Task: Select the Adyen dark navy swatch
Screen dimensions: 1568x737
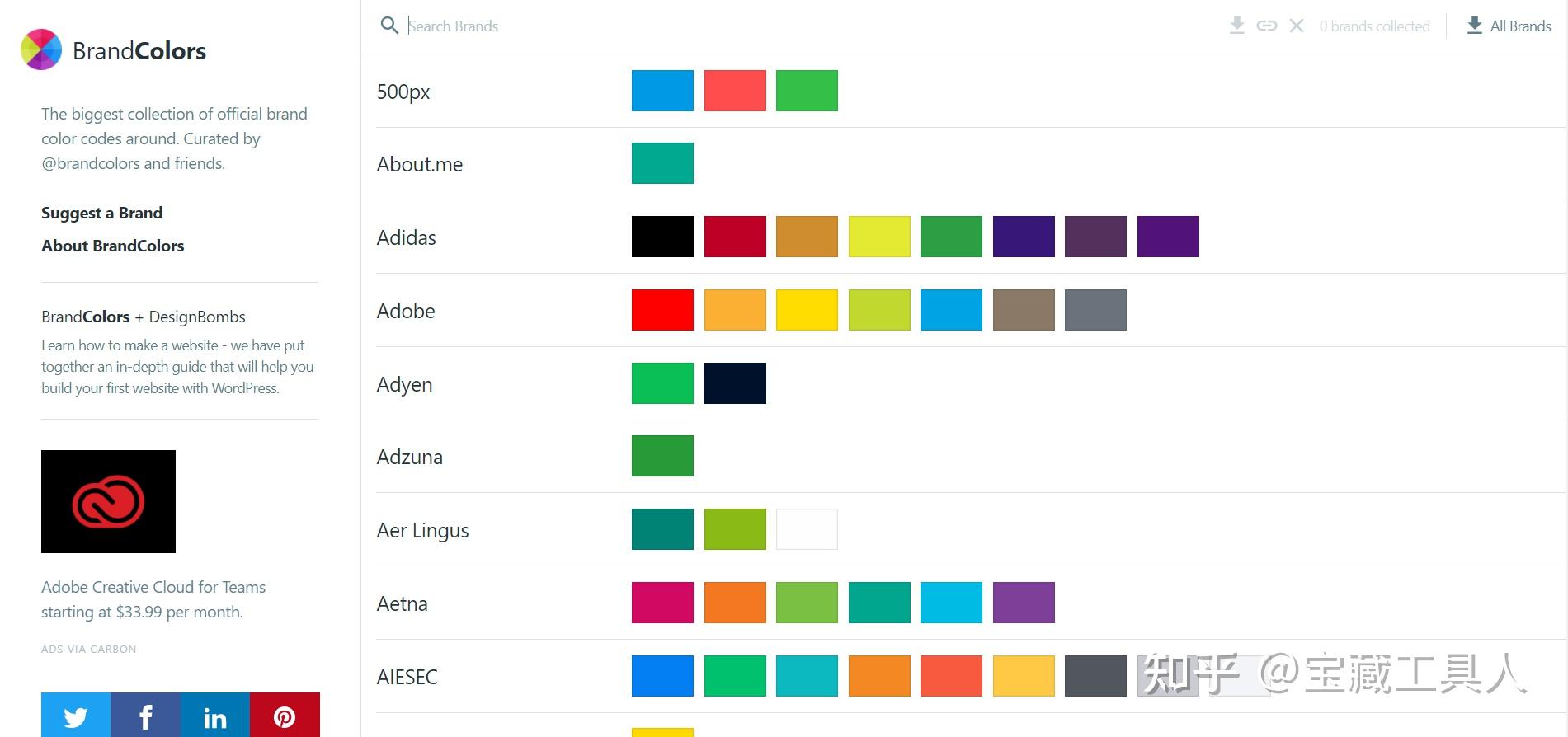Action: 735,383
